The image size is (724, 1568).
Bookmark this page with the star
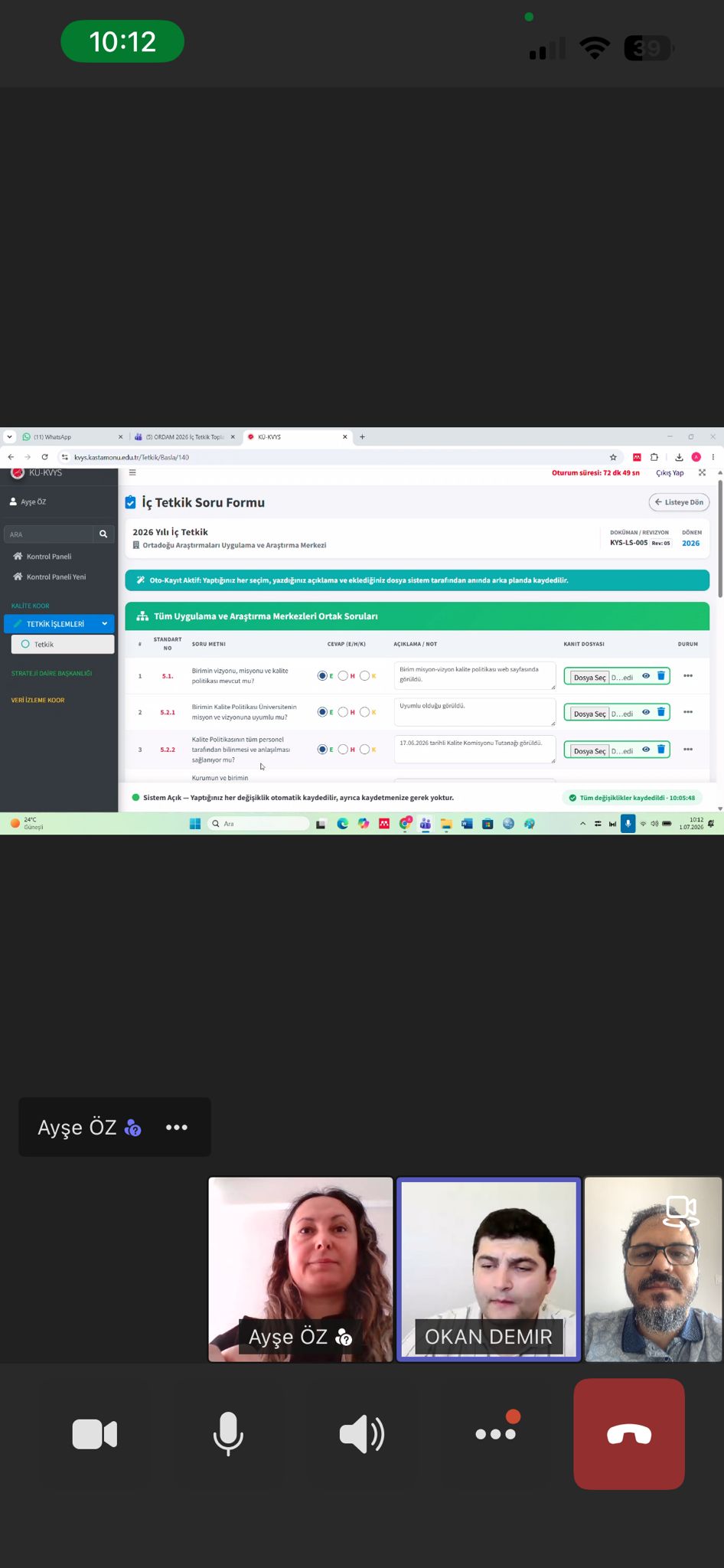(x=613, y=457)
